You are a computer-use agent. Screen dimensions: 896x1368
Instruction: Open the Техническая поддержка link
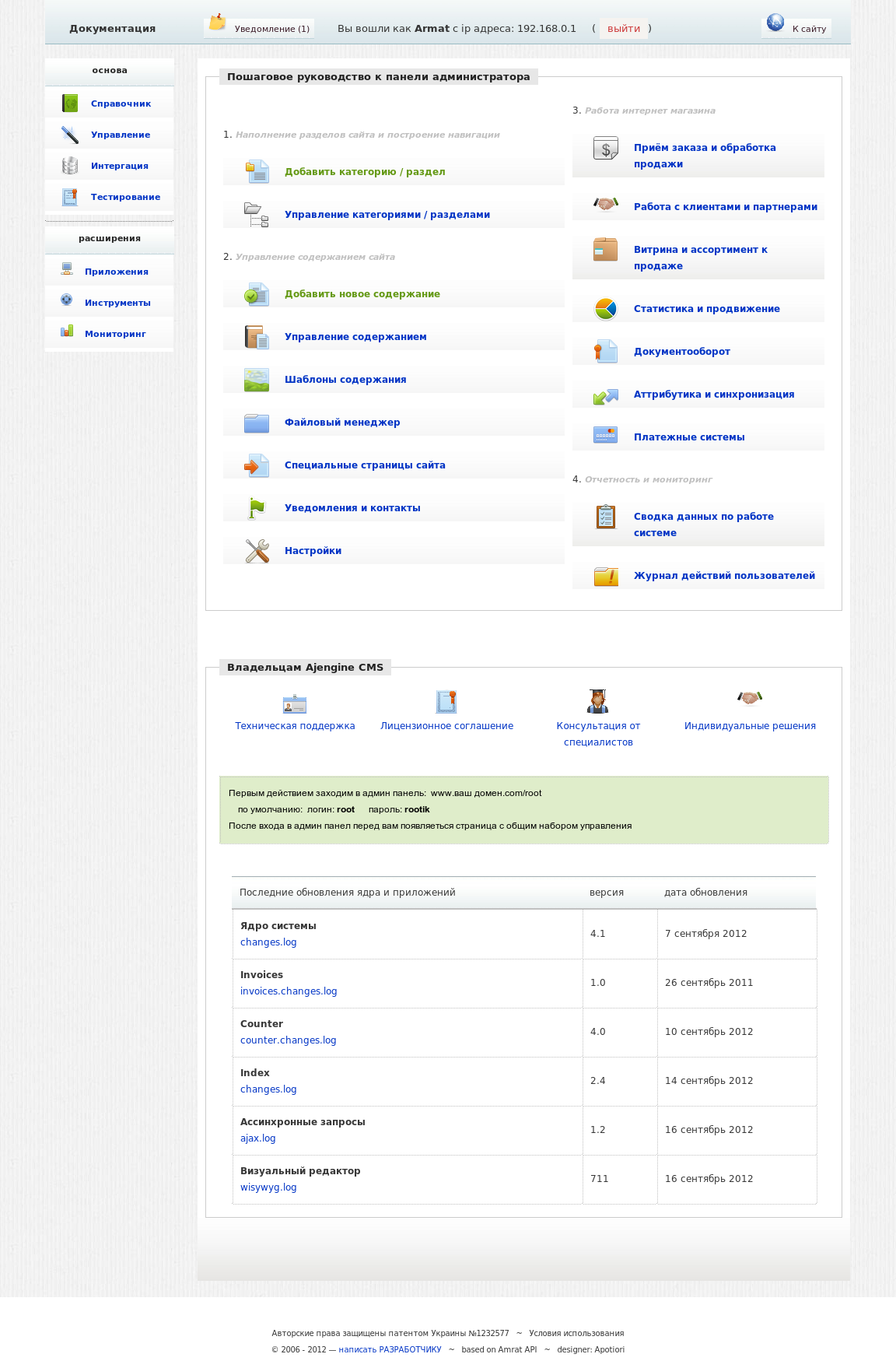point(295,726)
